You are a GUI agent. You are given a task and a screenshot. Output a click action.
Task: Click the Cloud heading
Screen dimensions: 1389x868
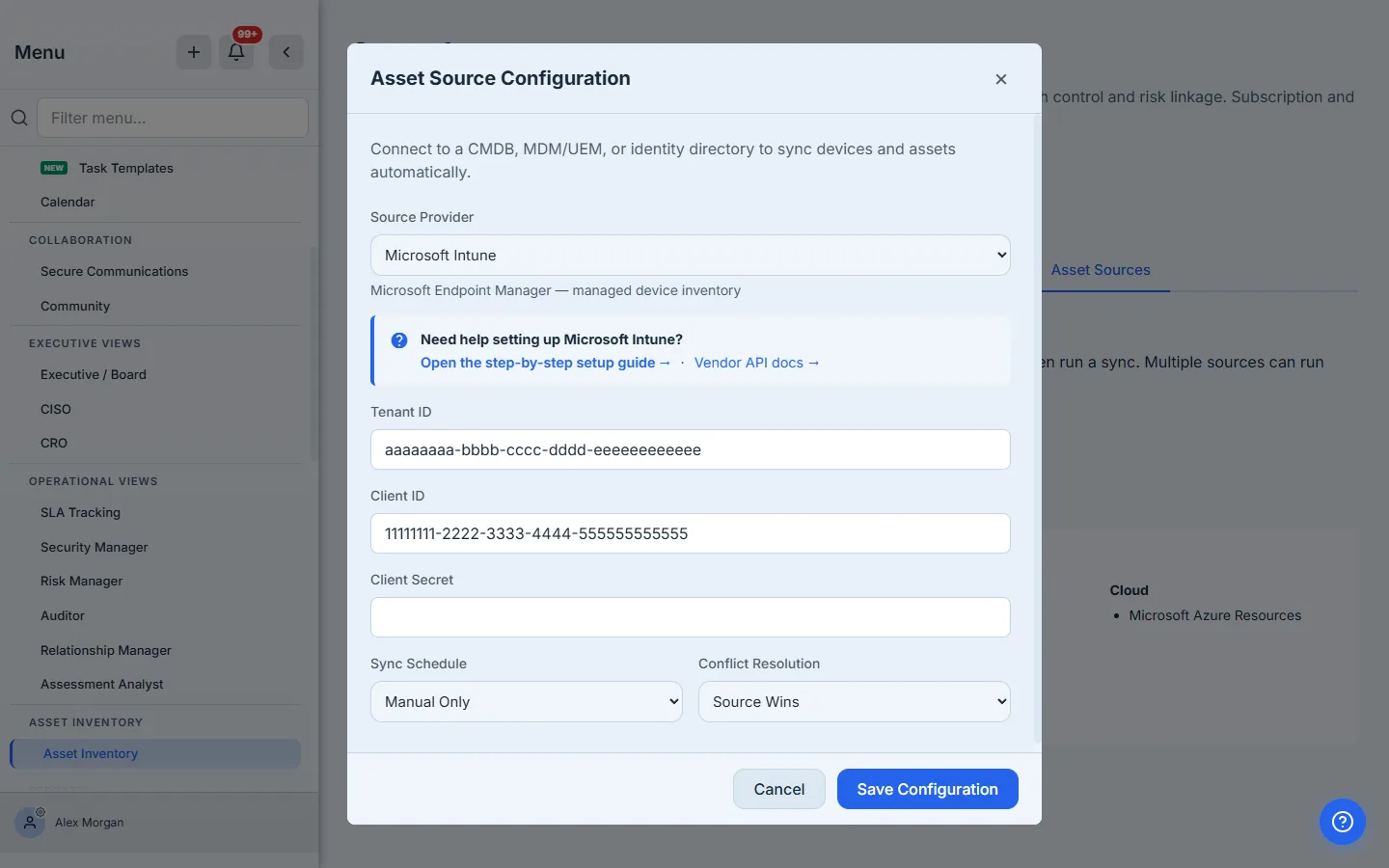[x=1129, y=590]
